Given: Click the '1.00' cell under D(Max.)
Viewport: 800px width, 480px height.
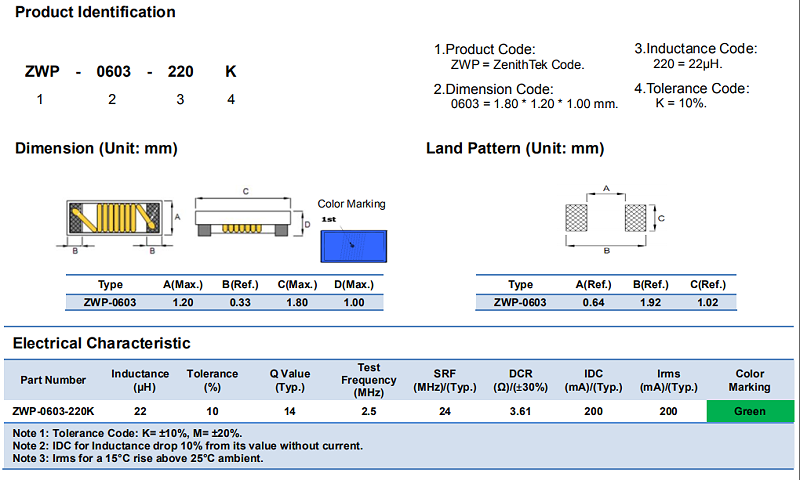Looking at the screenshot, I should 354,302.
